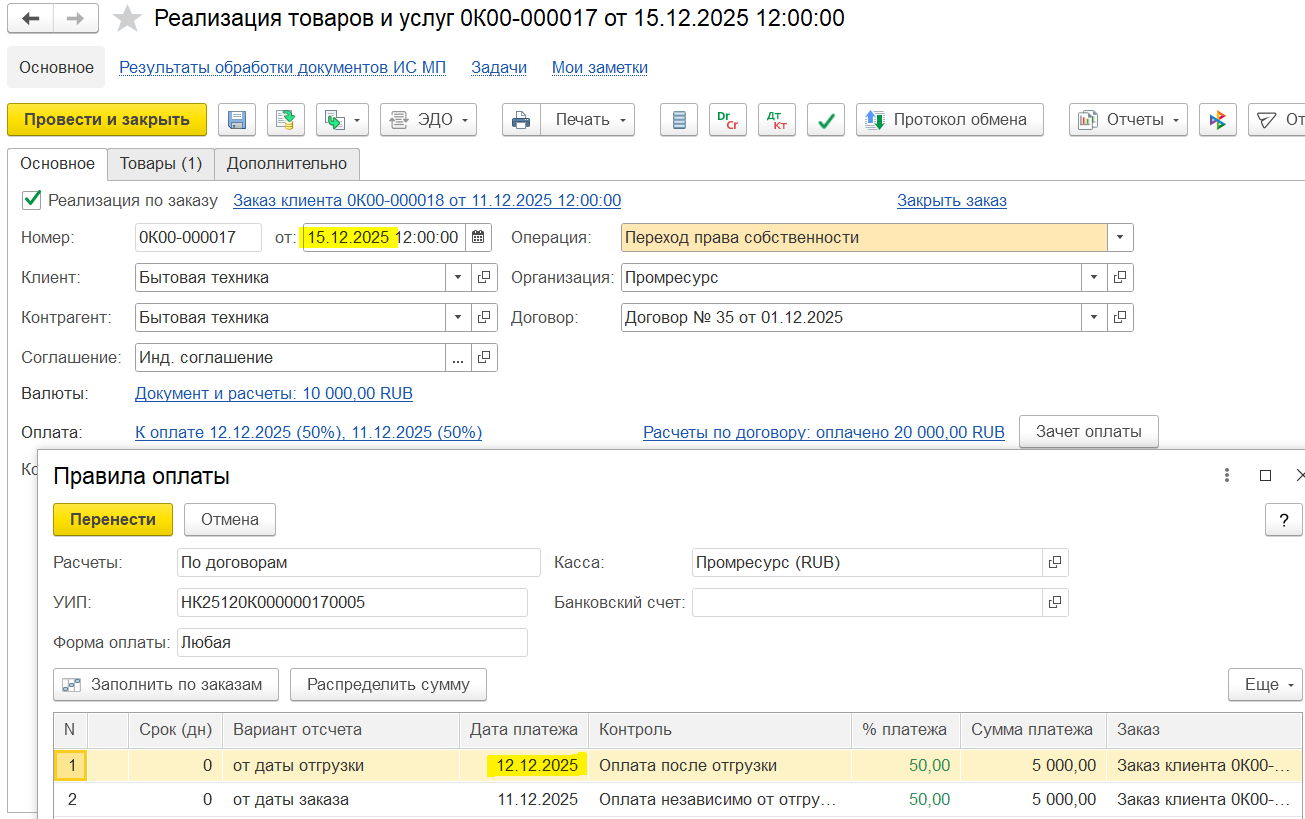
Task: Expand the Договор dropdown arrow
Action: coord(1094,318)
